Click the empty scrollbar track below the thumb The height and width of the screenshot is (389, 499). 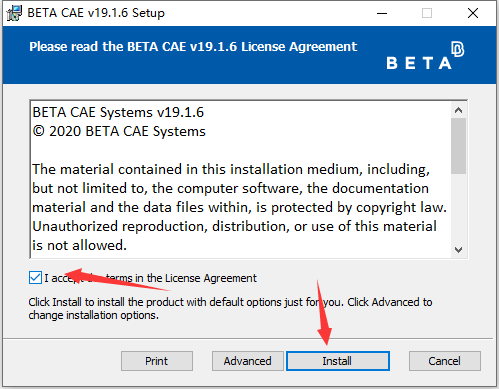point(459,208)
